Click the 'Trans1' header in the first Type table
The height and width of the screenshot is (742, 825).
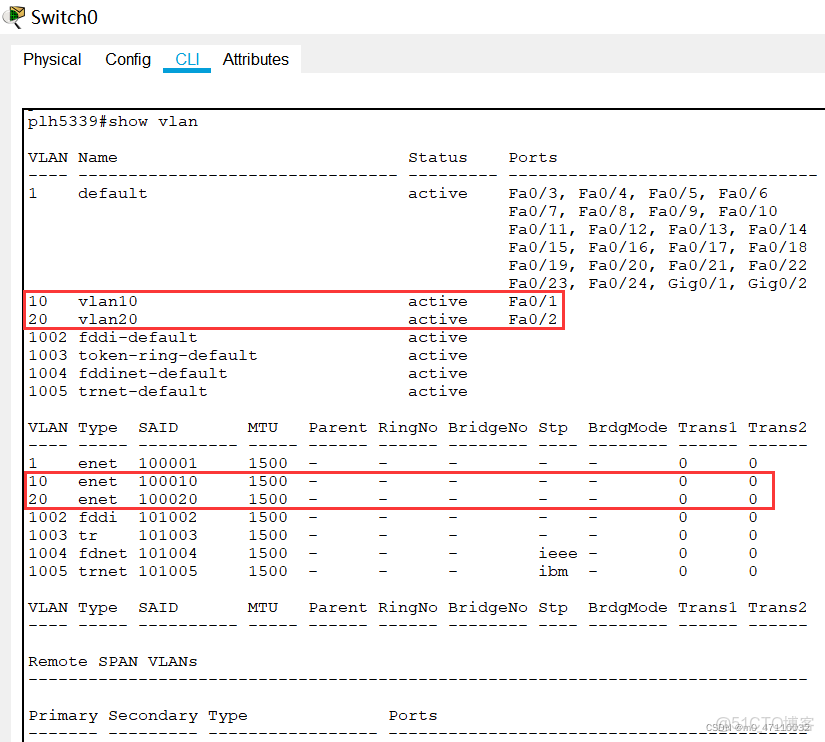click(x=707, y=427)
